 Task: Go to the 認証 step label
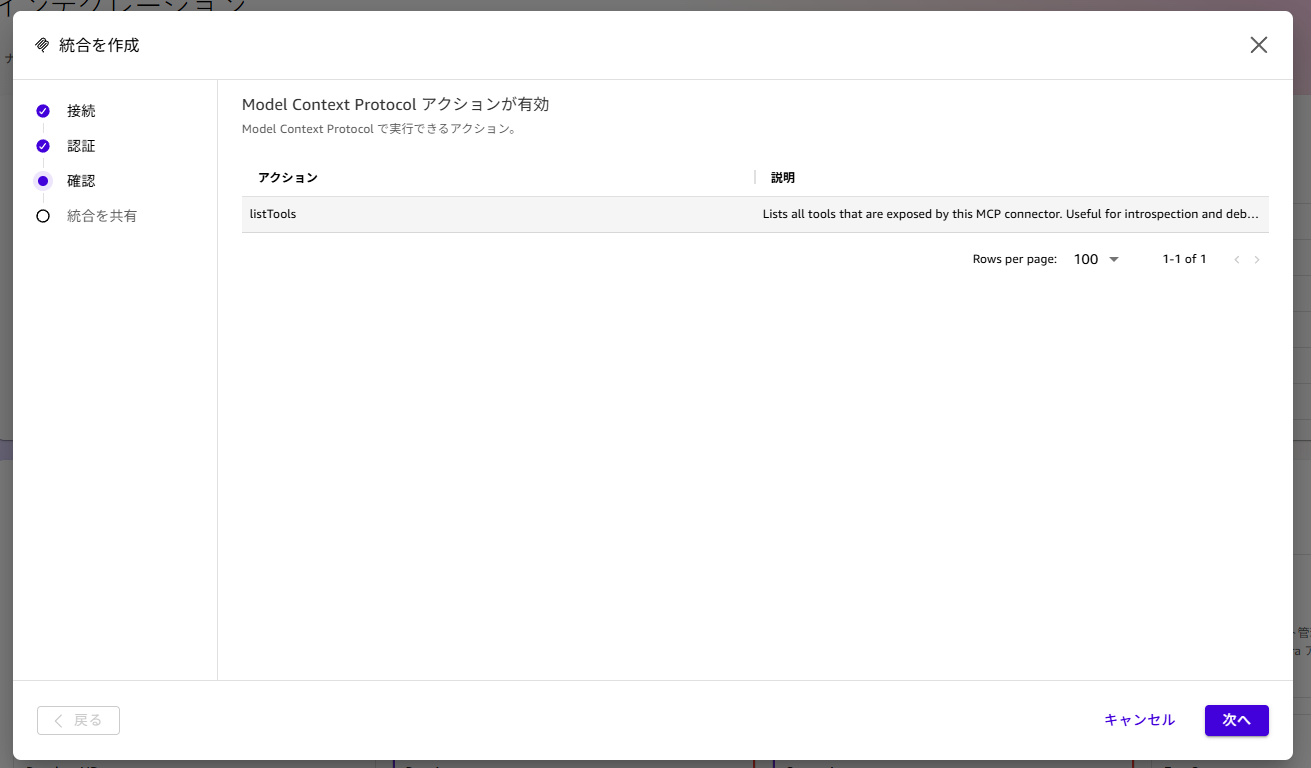tap(81, 146)
